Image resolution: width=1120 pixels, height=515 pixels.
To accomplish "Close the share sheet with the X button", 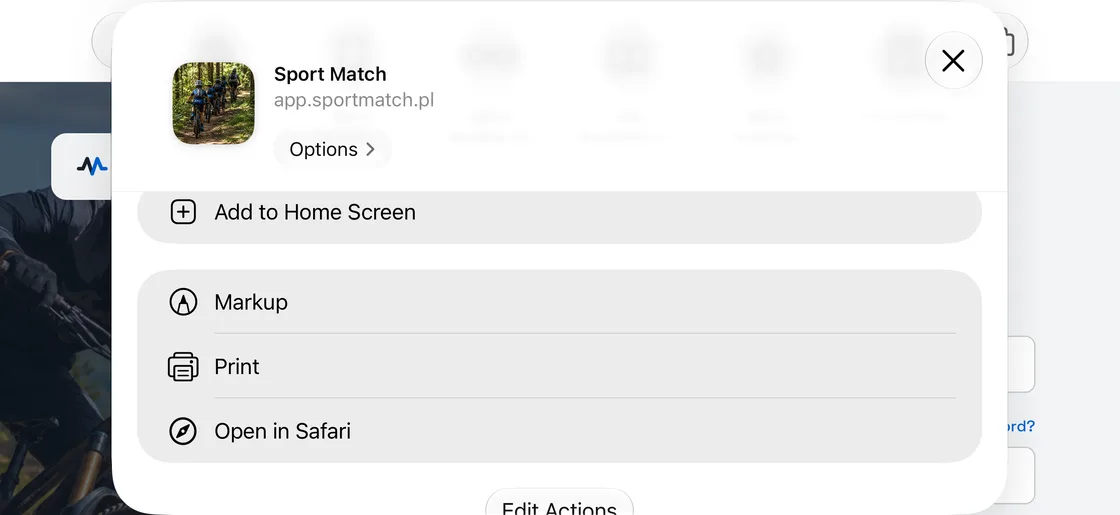I will pos(954,61).
